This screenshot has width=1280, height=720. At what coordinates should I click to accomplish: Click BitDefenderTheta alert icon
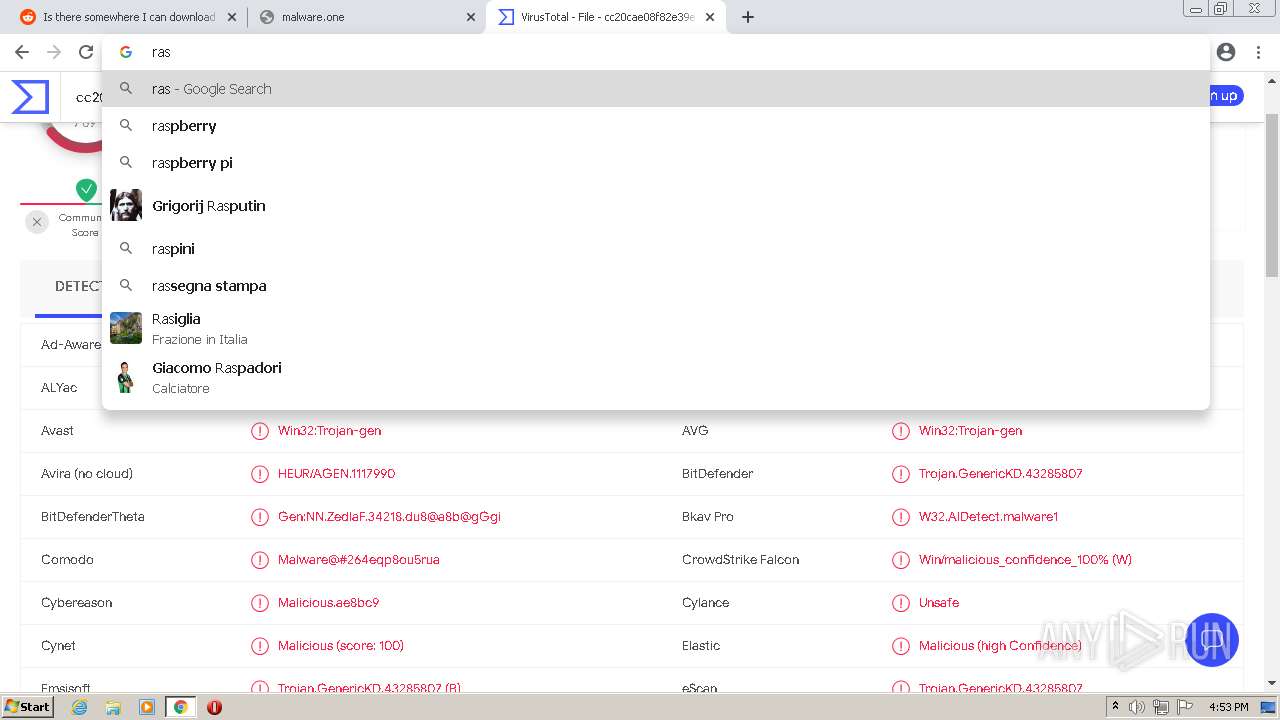(260, 517)
